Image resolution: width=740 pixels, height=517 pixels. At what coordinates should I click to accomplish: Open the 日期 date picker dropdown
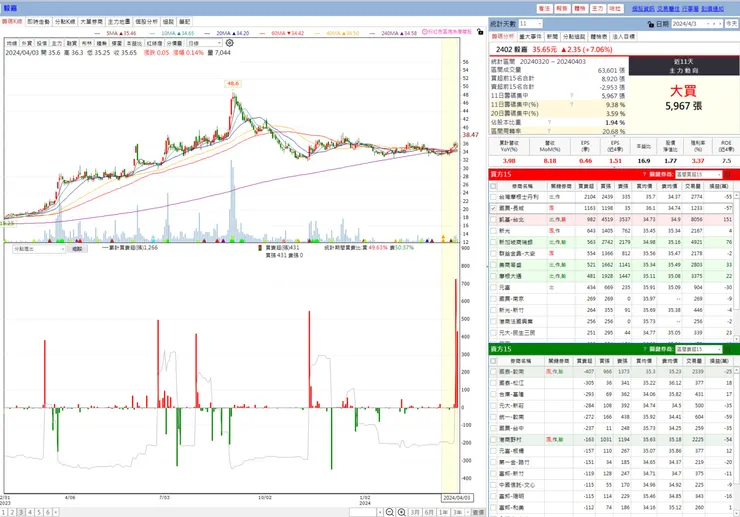[x=708, y=24]
